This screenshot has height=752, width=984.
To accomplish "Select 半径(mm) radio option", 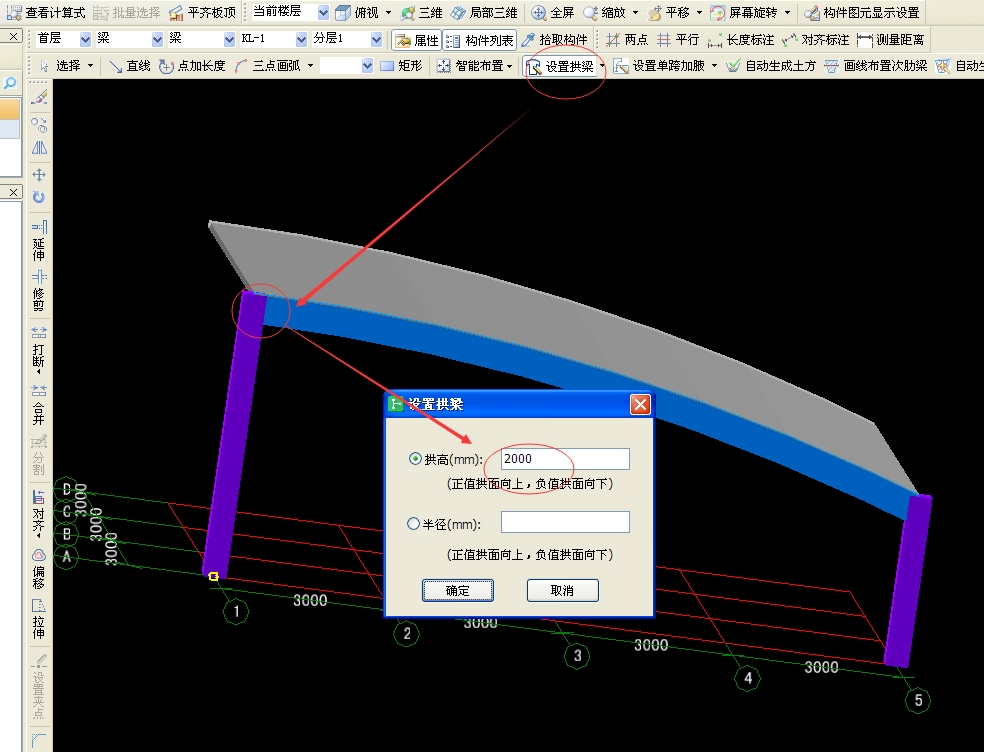I will pyautogui.click(x=414, y=523).
